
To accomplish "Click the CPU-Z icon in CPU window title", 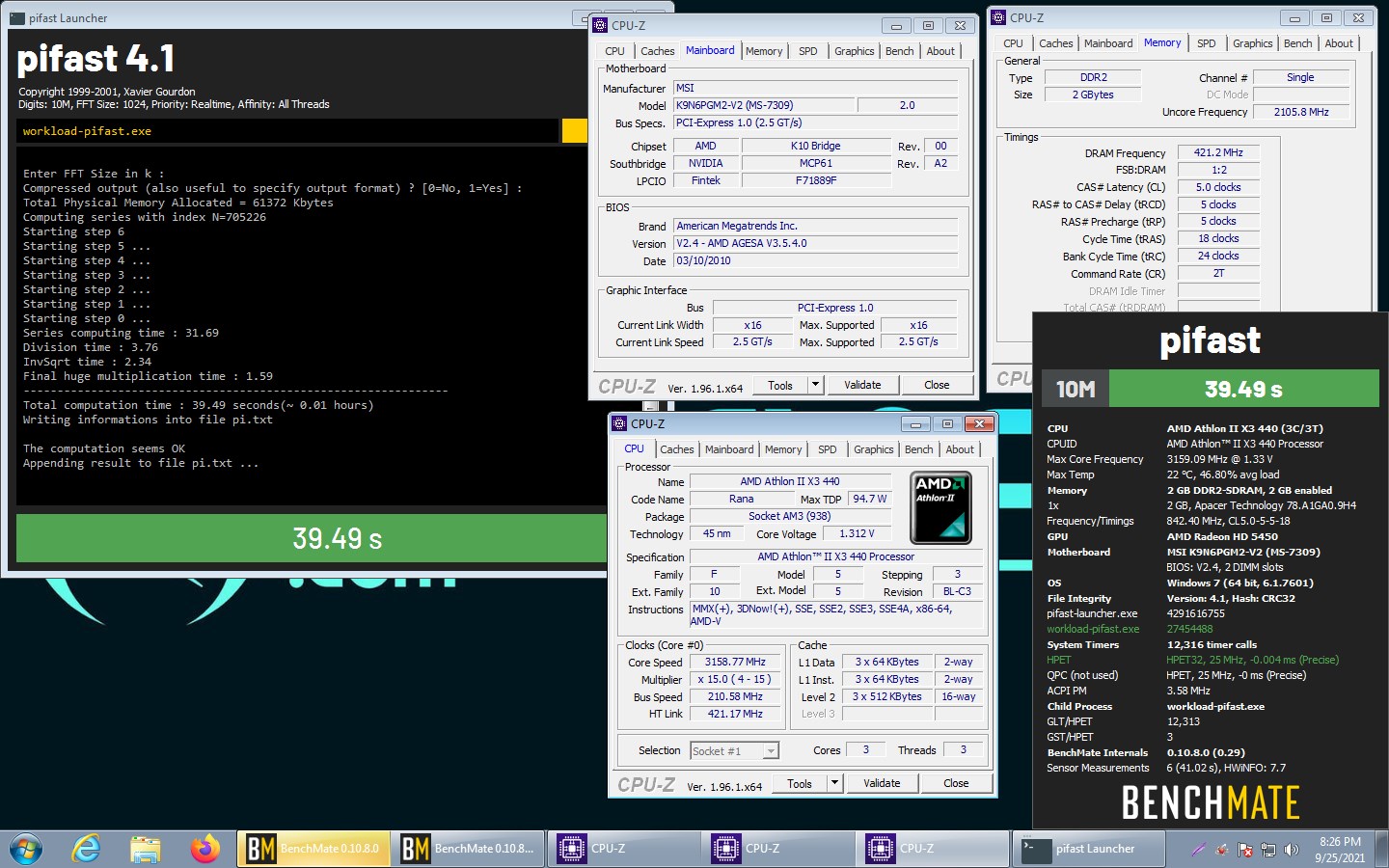I will click(x=620, y=423).
